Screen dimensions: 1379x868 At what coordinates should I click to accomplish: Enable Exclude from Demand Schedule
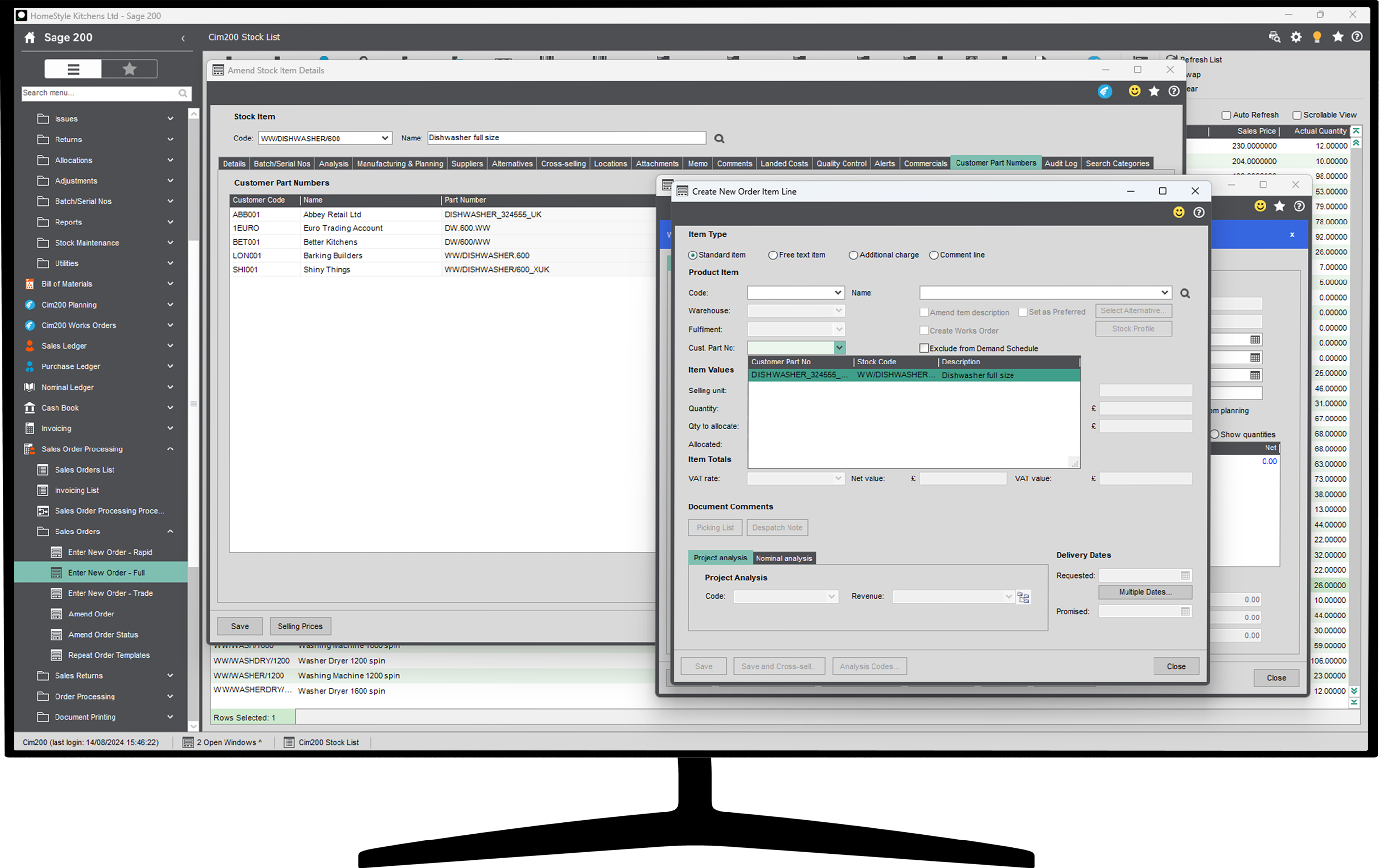[x=923, y=347]
